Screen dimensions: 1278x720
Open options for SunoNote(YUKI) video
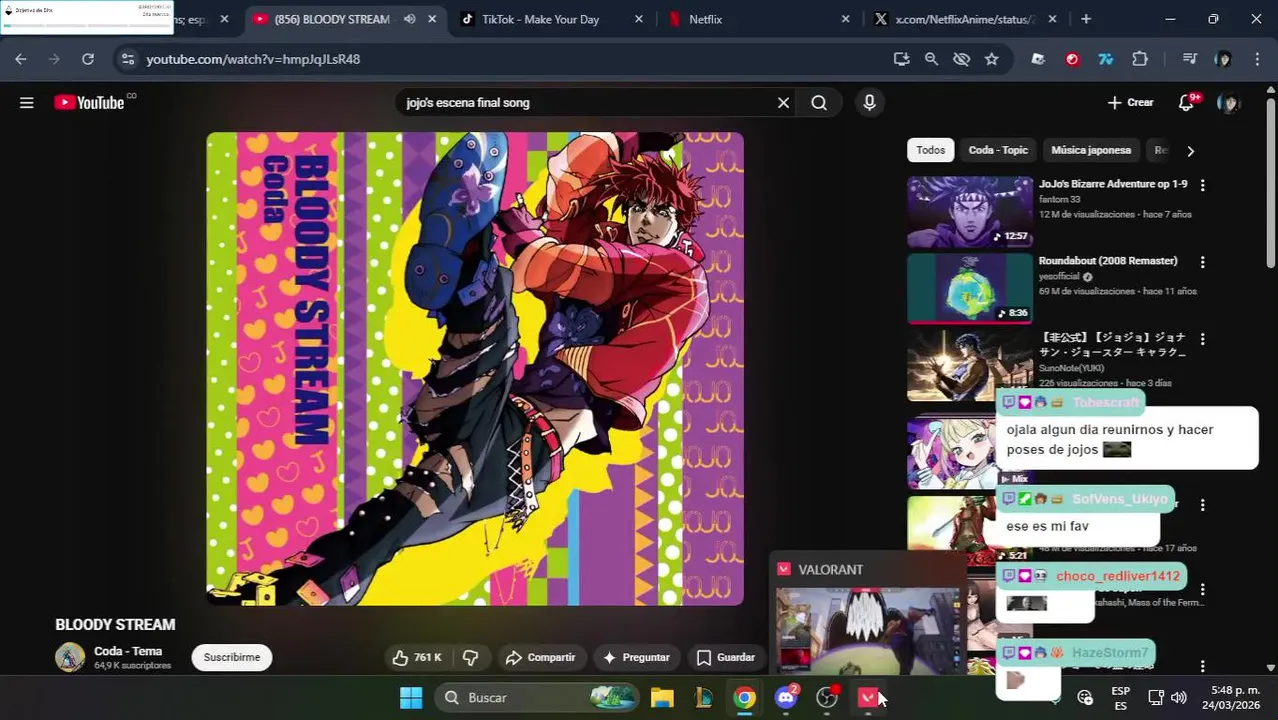point(1202,339)
